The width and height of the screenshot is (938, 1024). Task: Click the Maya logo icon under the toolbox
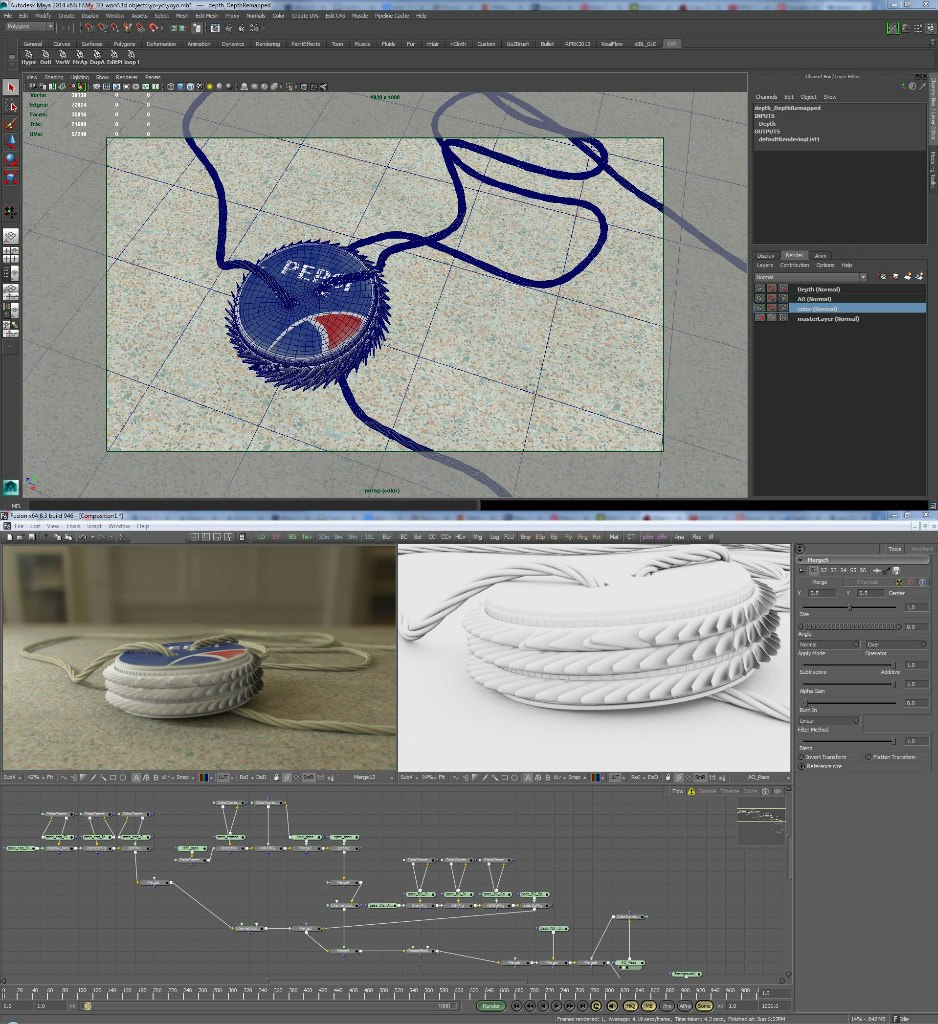(x=10, y=487)
